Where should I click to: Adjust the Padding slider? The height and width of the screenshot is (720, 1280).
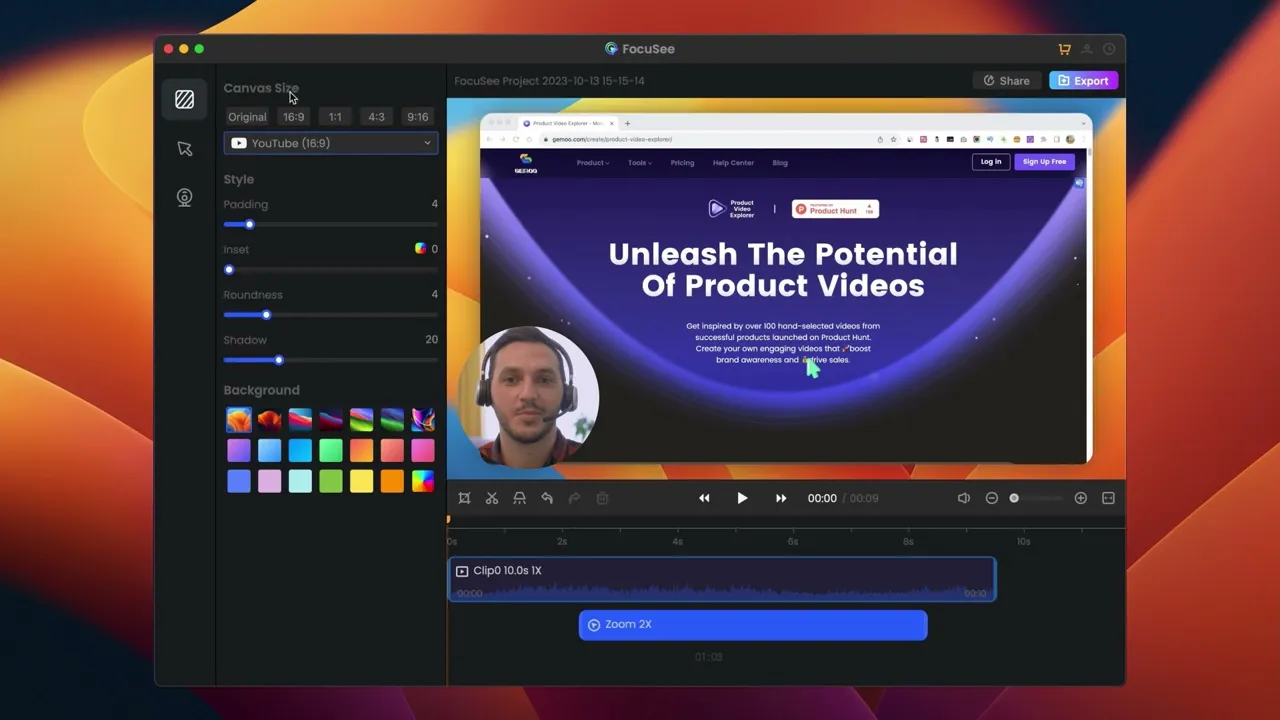pyautogui.click(x=330, y=224)
